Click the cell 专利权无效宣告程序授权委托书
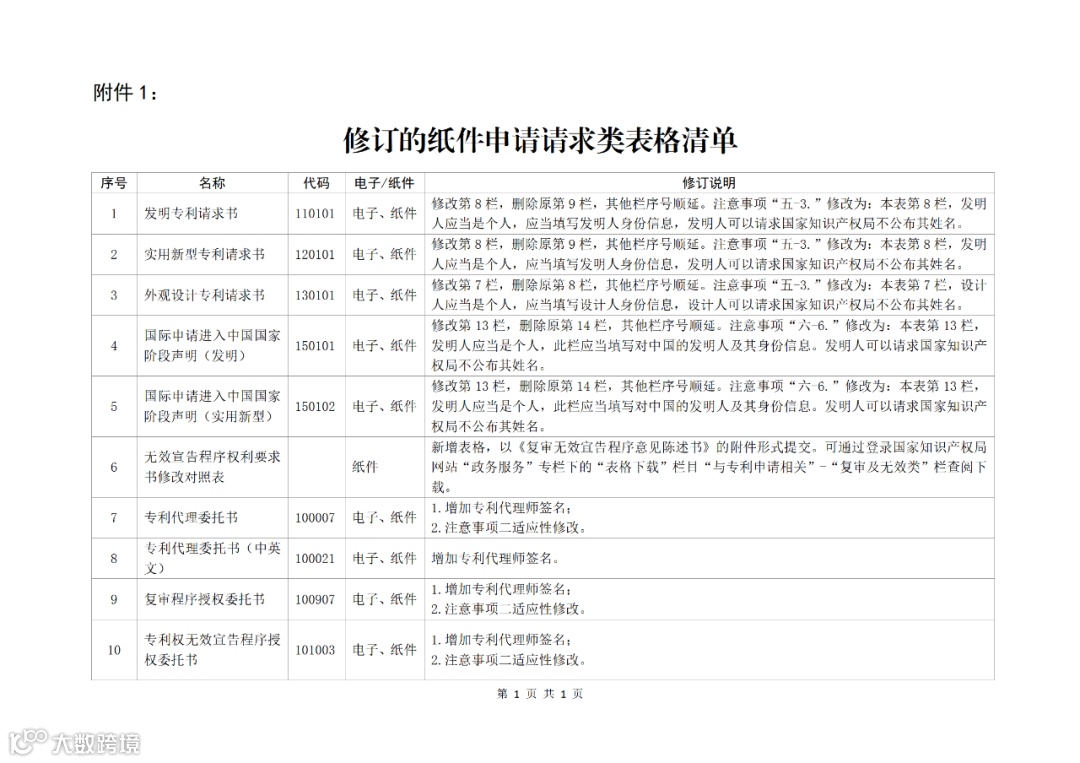This screenshot has height=763, width=1080. pos(212,649)
